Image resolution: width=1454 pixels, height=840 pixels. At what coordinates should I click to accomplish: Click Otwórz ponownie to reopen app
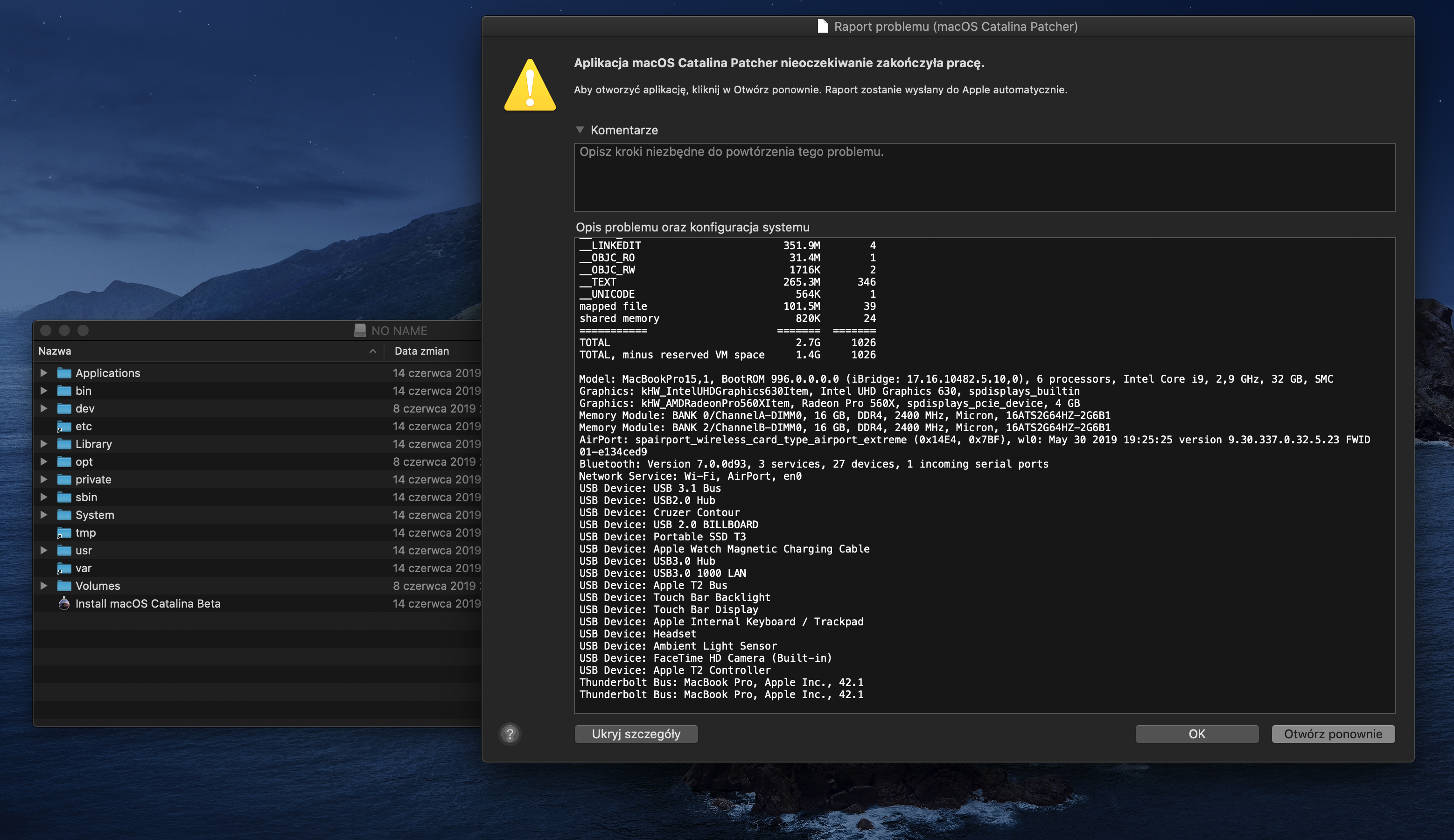[x=1333, y=734]
